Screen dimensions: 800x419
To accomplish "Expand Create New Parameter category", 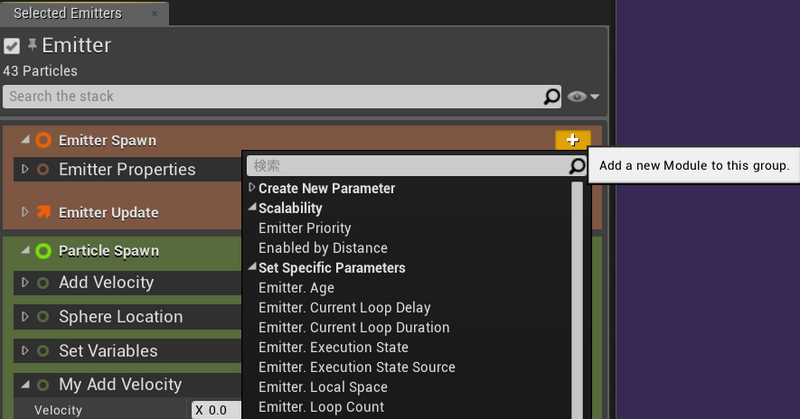I will 252,188.
